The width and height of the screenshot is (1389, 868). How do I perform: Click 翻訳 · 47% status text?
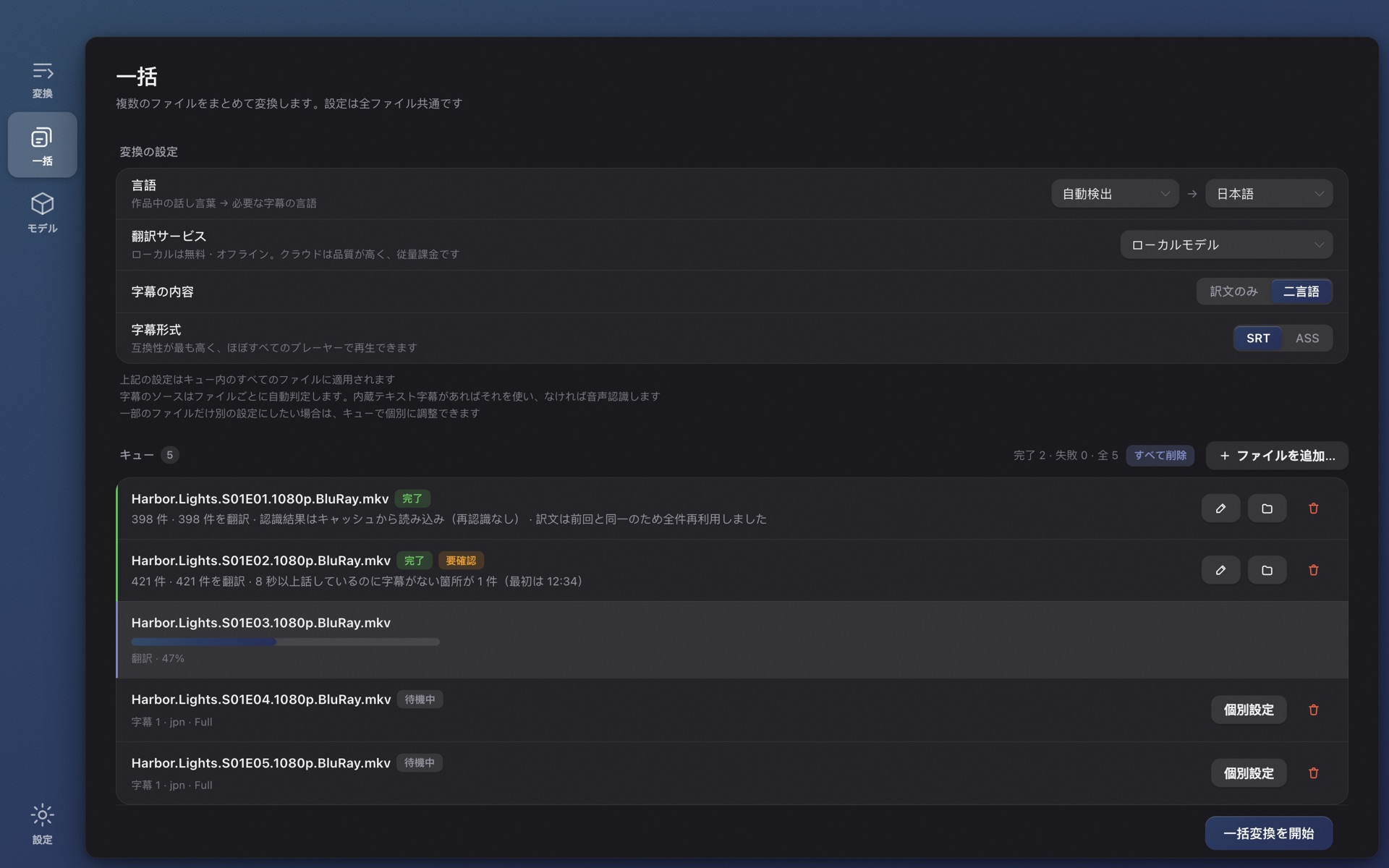coord(158,658)
